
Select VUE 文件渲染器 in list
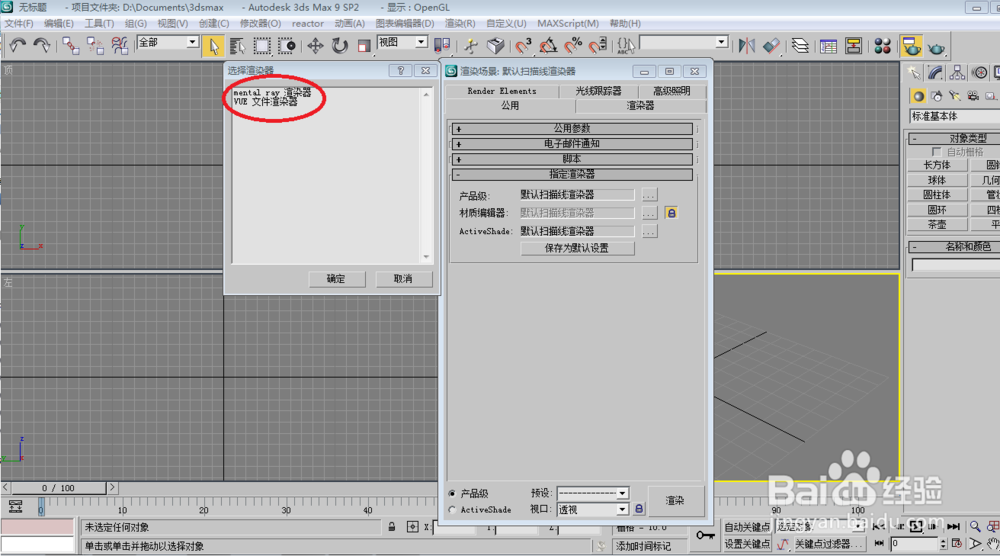(265, 101)
